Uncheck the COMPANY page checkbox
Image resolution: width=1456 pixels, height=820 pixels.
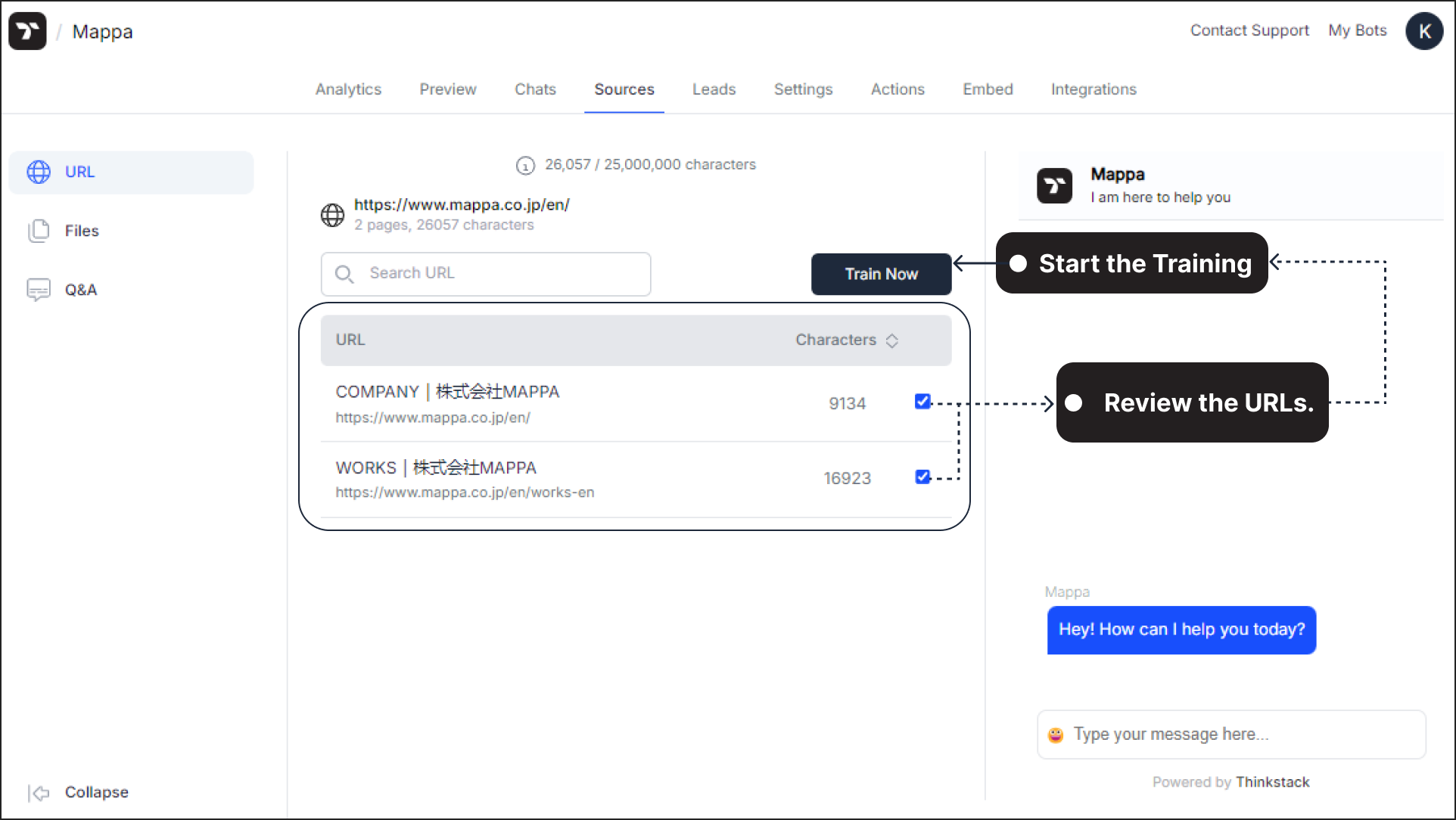[922, 402]
